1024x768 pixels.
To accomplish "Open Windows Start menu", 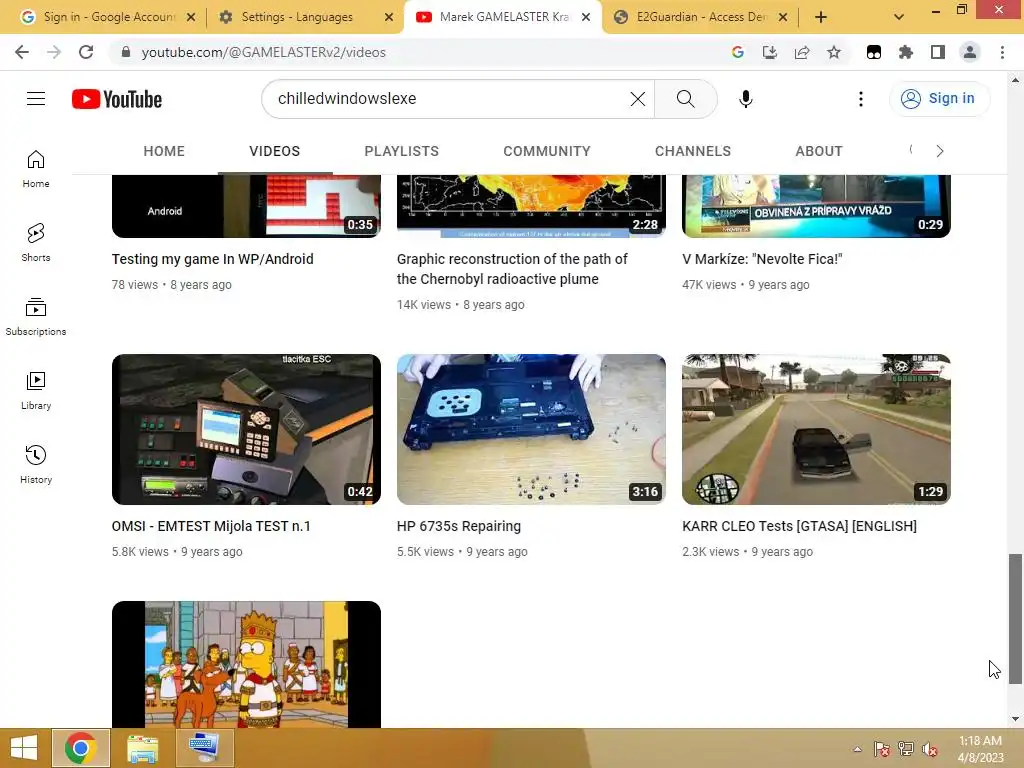I will (x=24, y=748).
